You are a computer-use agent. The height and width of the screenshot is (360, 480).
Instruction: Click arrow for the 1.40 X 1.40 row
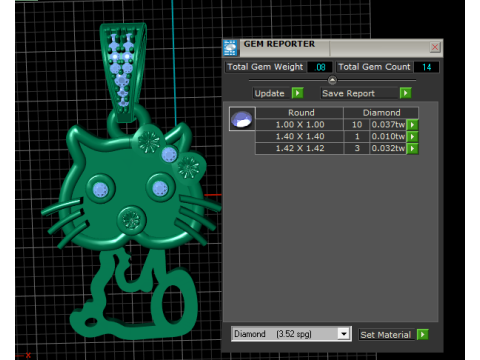coord(412,136)
